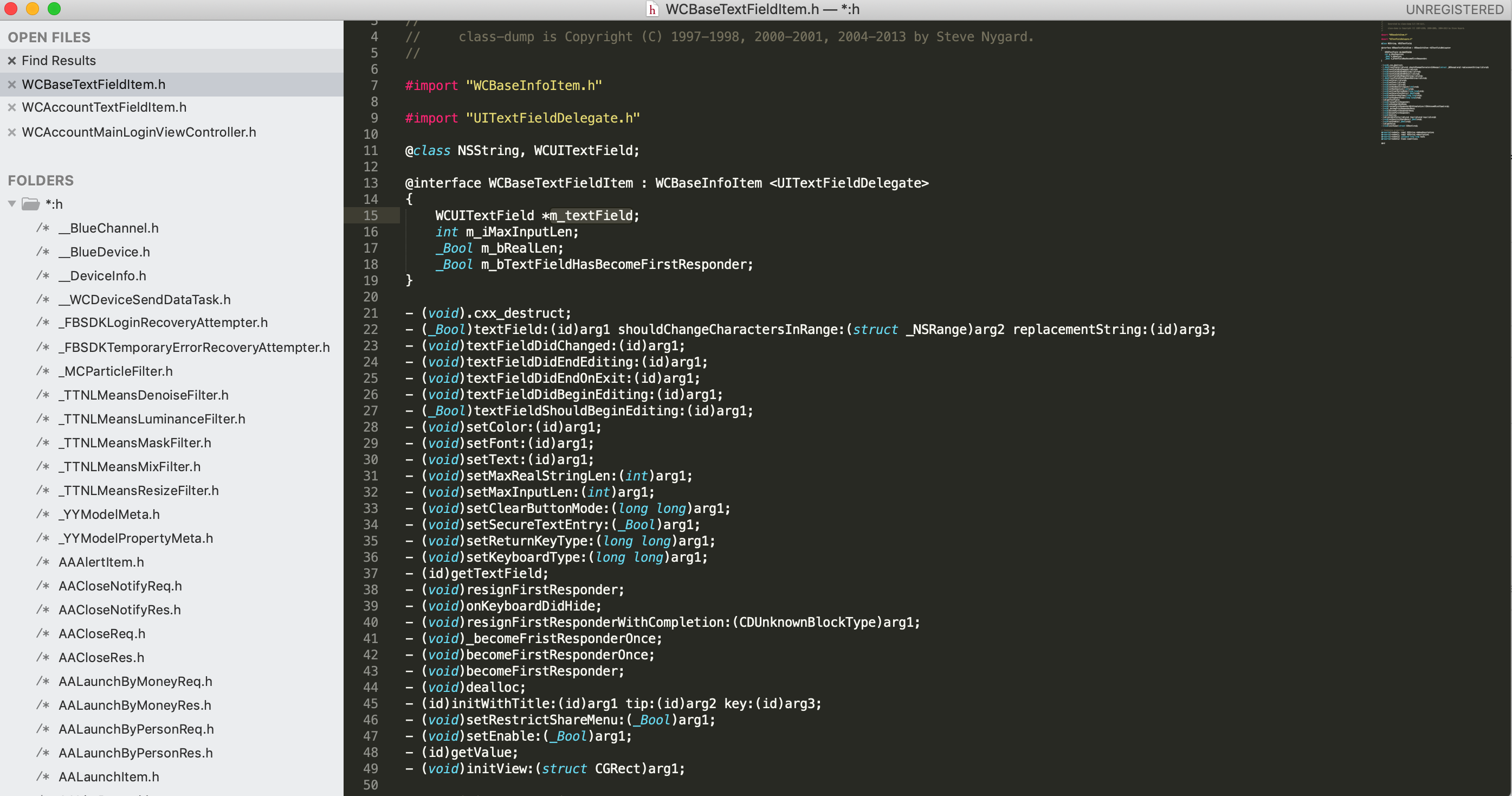Click the *:h folder icon
The height and width of the screenshot is (796, 1512).
pos(30,204)
